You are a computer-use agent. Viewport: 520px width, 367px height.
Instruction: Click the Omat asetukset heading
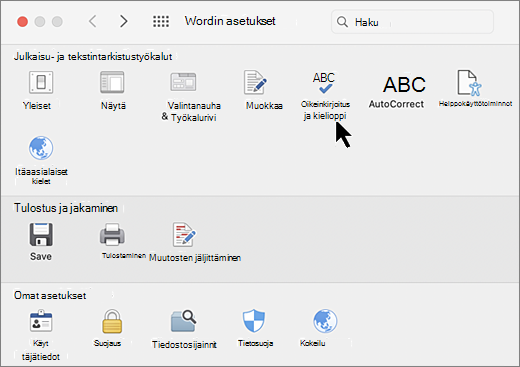50,295
